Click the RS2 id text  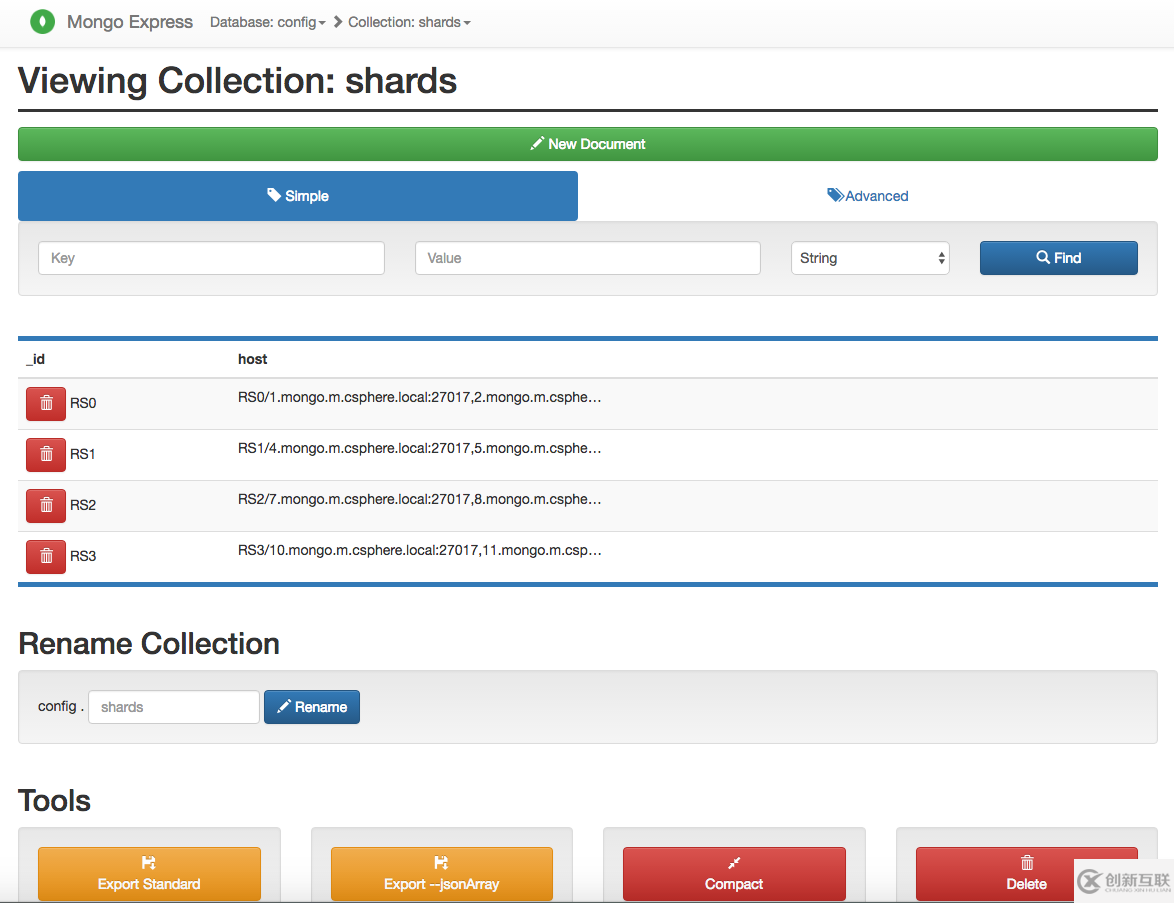[x=83, y=505]
